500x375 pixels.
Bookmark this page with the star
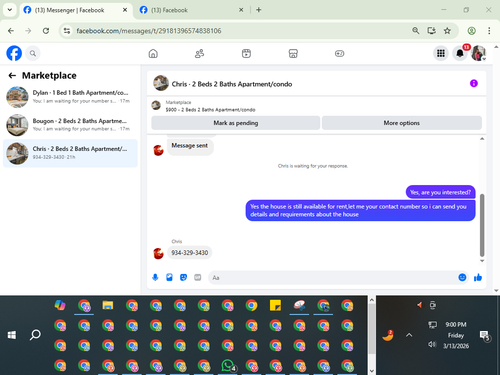click(x=447, y=31)
